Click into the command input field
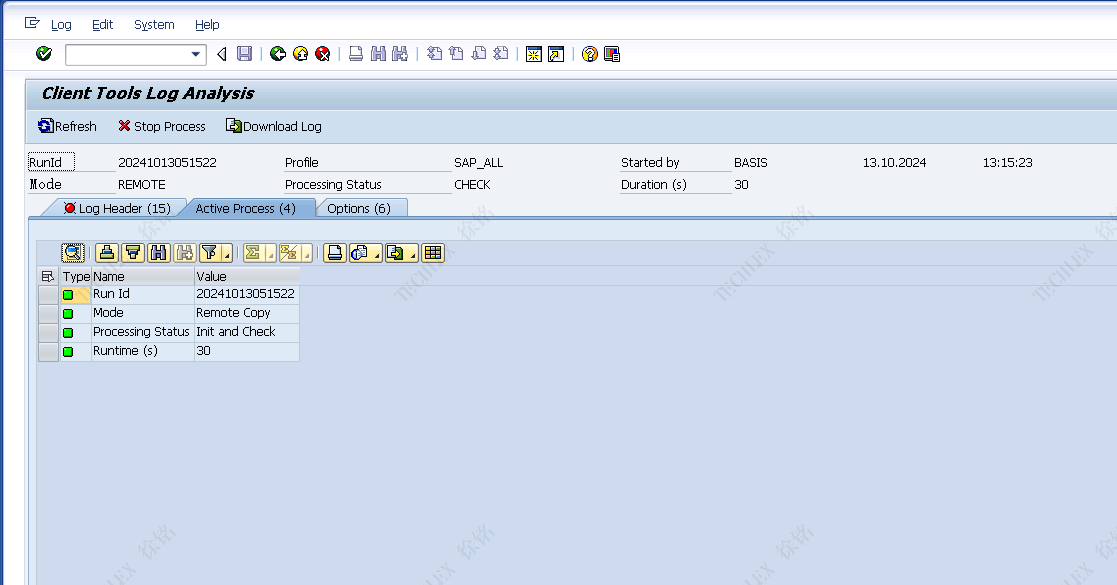The width and height of the screenshot is (1117, 585). 126,54
